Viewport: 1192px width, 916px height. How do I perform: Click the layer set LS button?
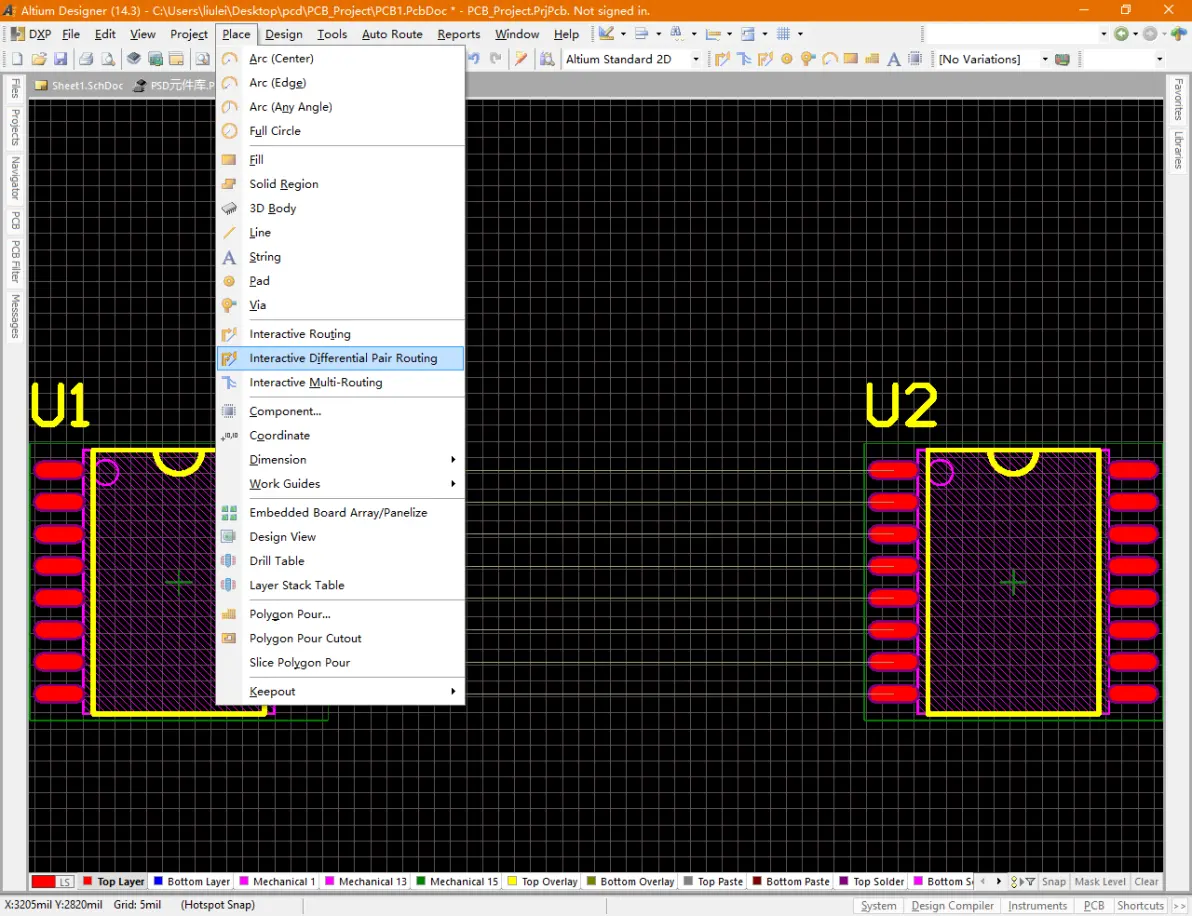(65, 882)
